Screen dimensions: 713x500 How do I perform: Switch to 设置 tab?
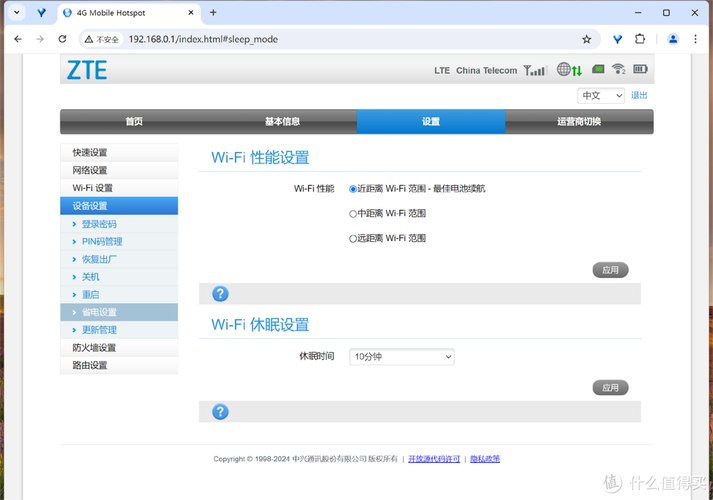tap(431, 121)
